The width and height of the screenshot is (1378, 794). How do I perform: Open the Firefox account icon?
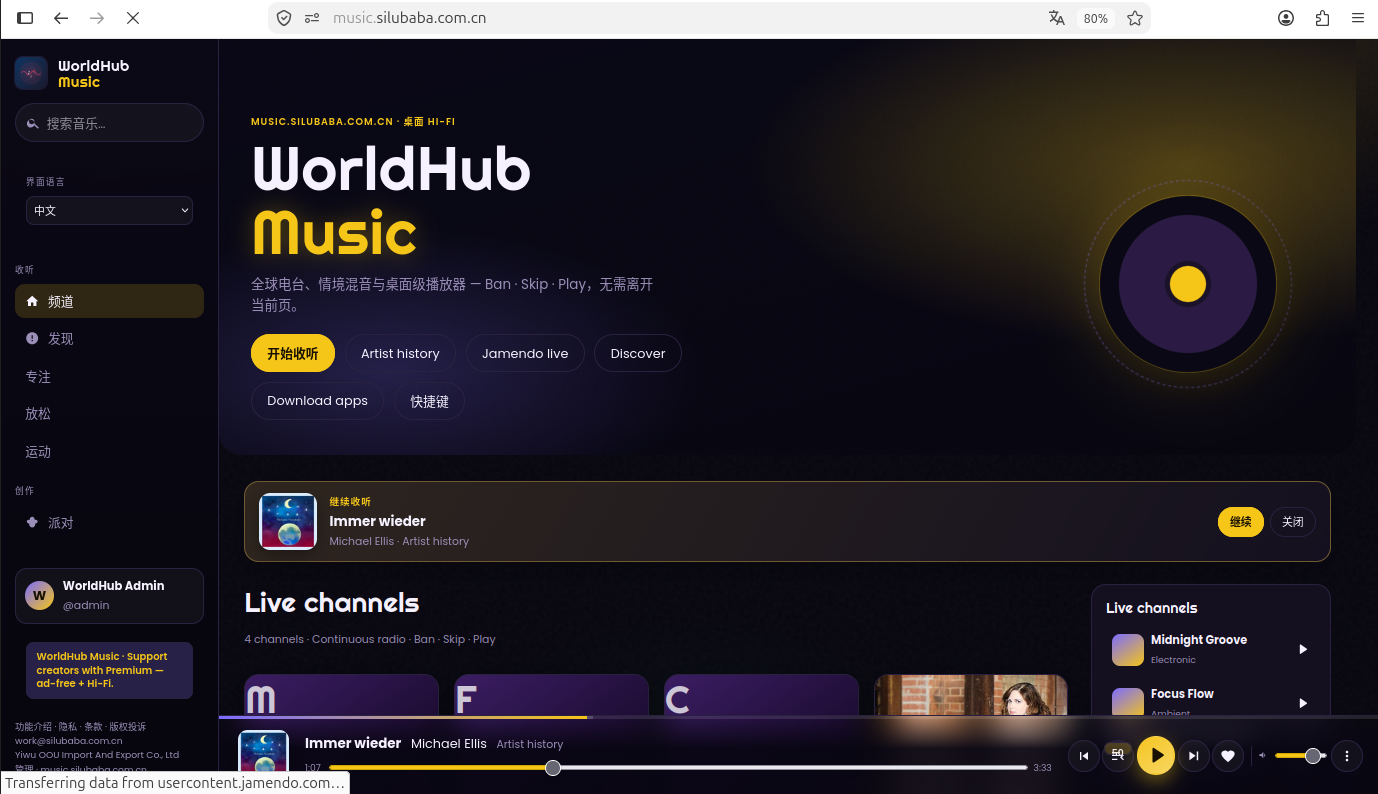tap(1286, 18)
